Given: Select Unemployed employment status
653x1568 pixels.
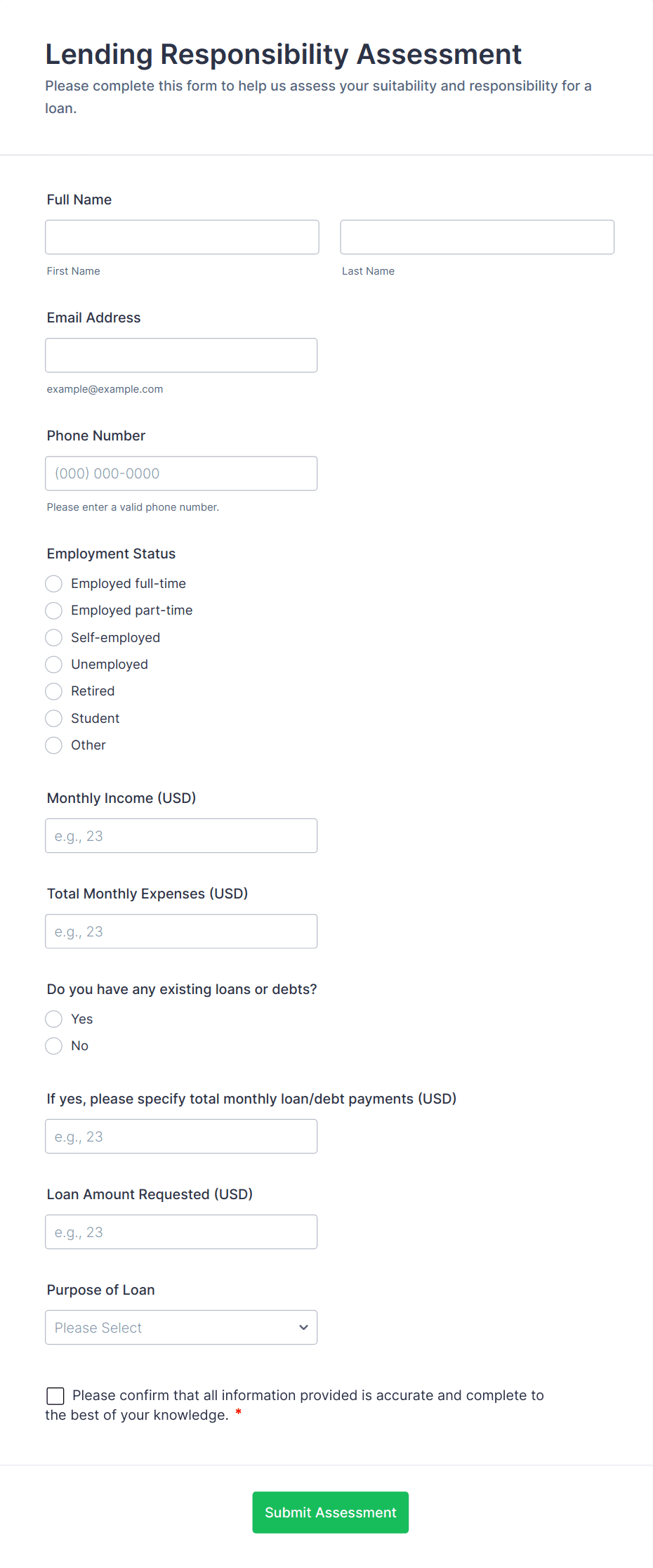Looking at the screenshot, I should (53, 665).
